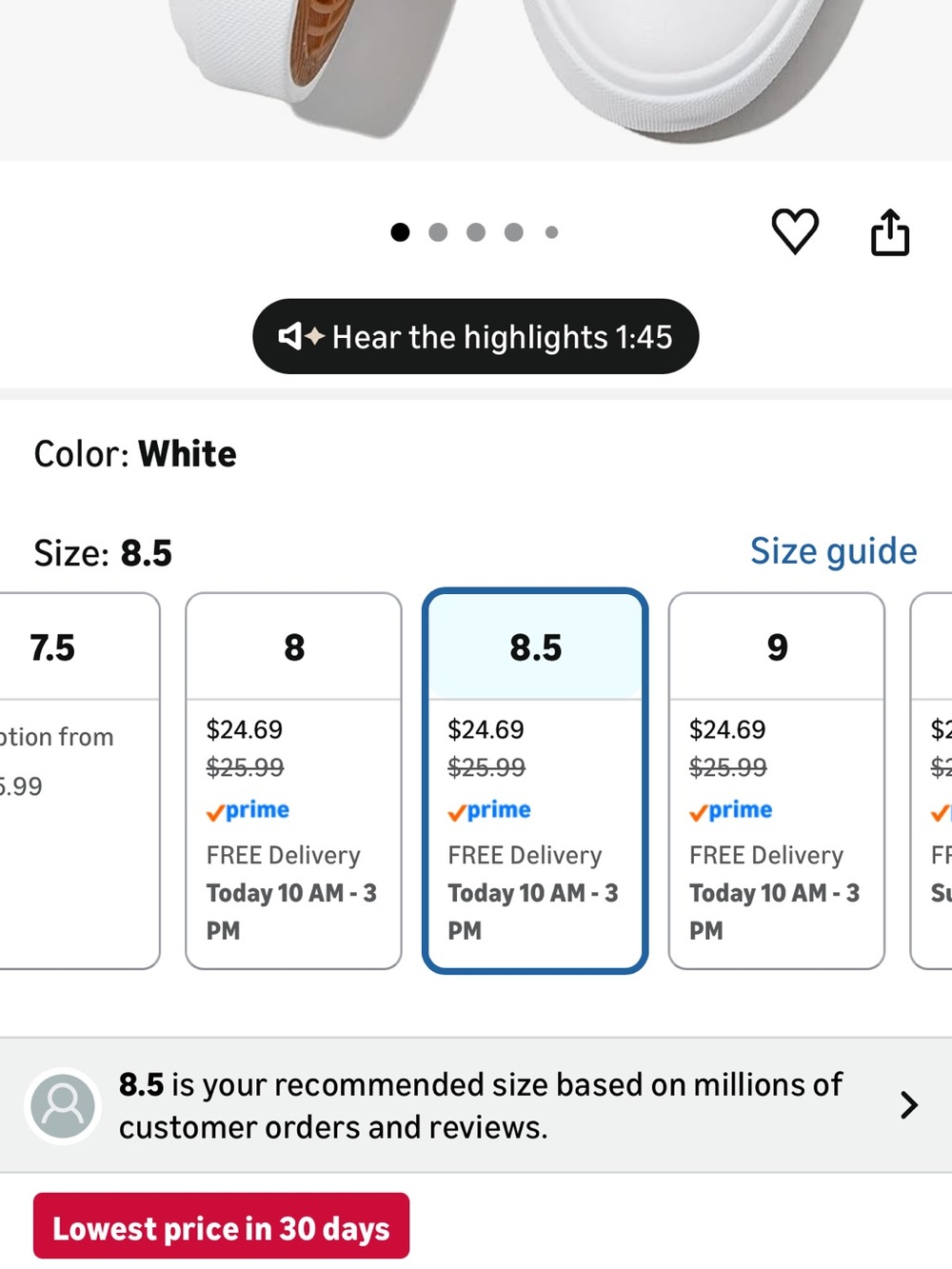Select size 9 option
Screen dimensions: 952x1269
(x=777, y=781)
